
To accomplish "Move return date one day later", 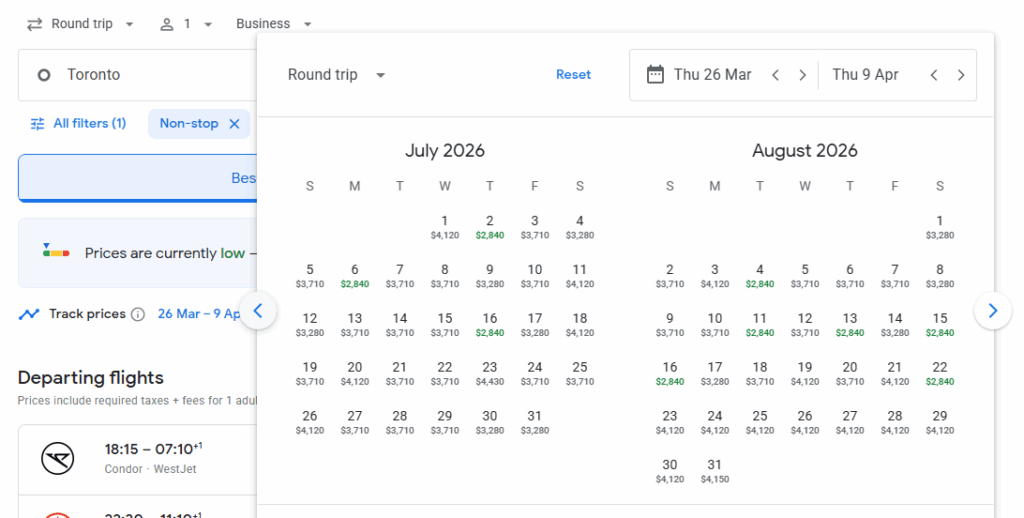I will coord(961,75).
